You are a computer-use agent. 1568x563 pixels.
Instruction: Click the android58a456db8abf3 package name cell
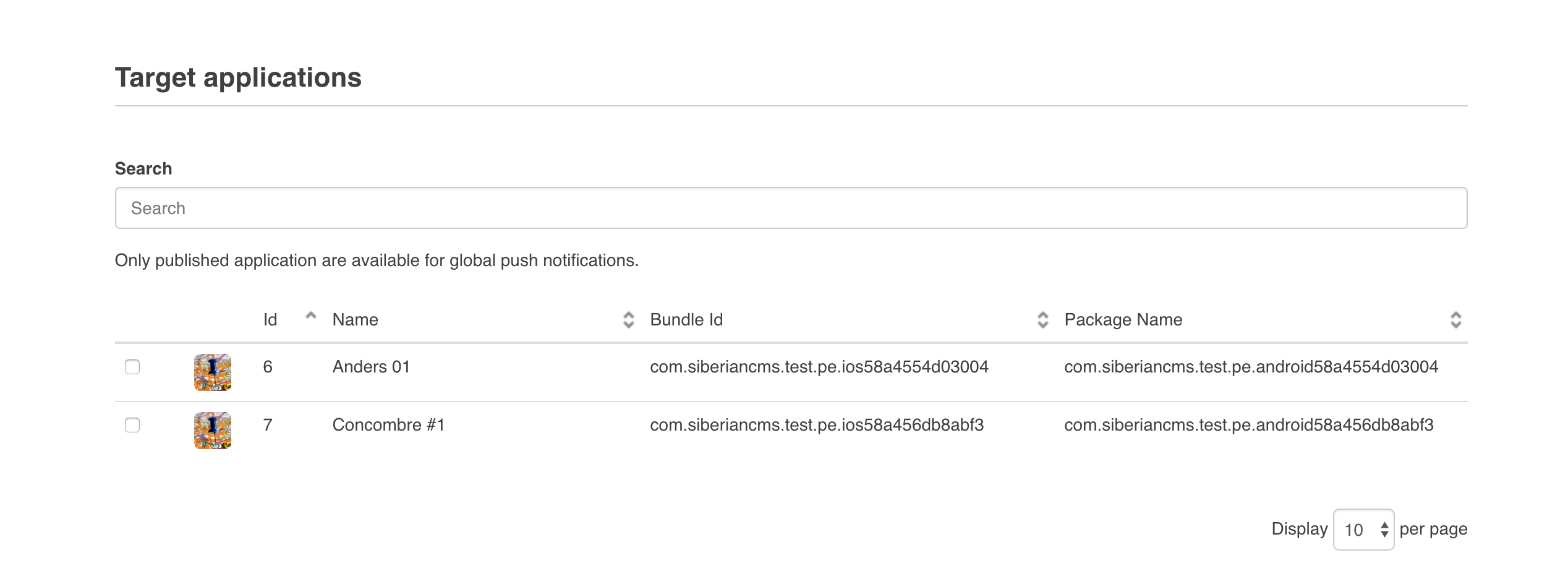coord(1248,425)
